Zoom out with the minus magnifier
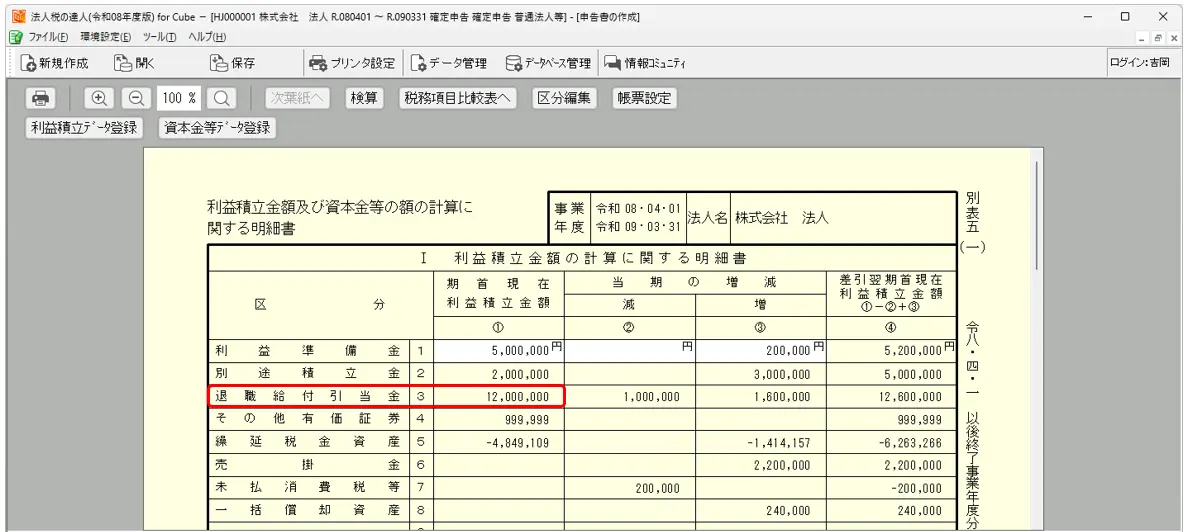Image resolution: width=1186 pixels, height=532 pixels. click(135, 98)
